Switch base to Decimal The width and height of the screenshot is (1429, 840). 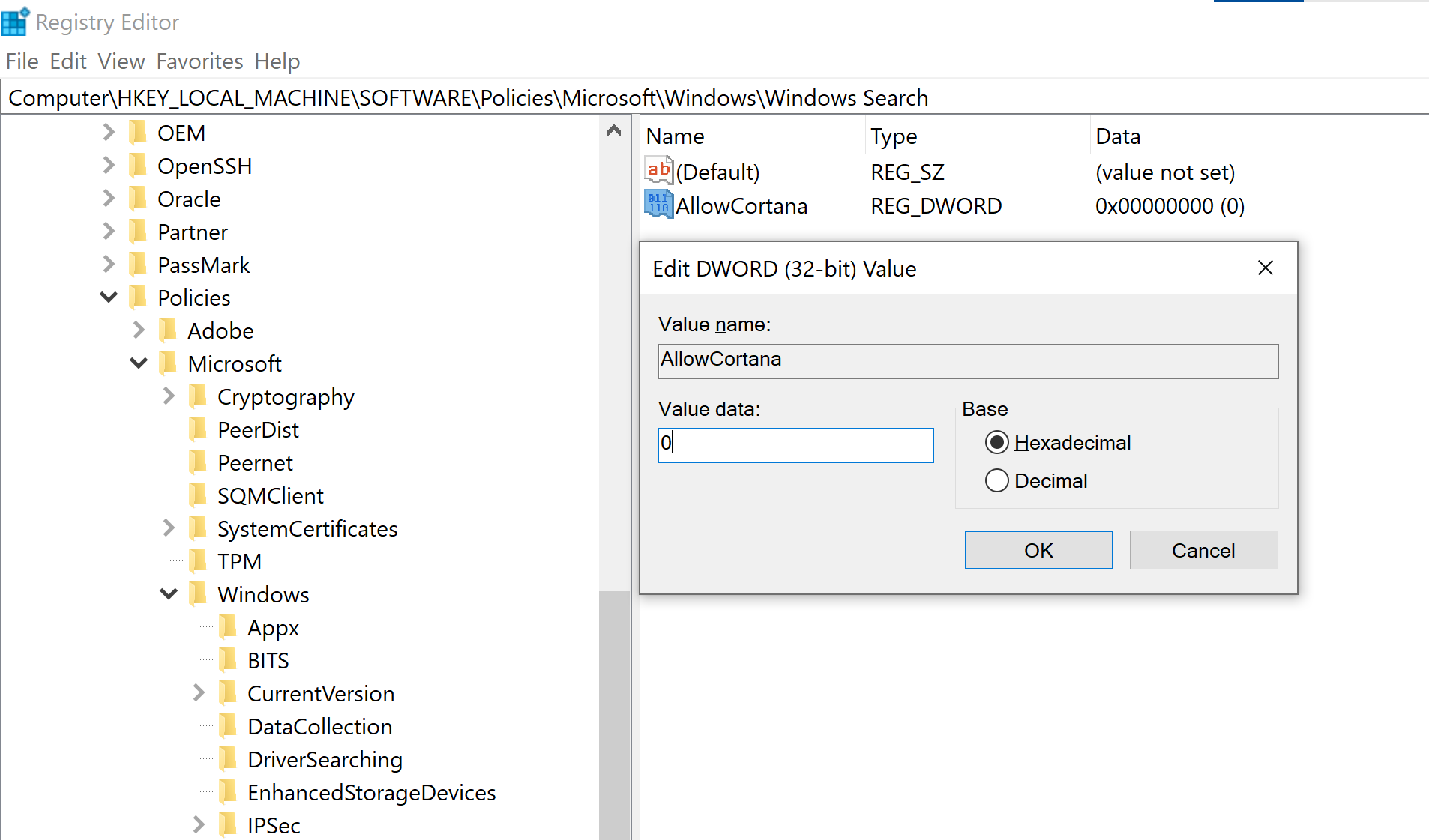point(996,480)
